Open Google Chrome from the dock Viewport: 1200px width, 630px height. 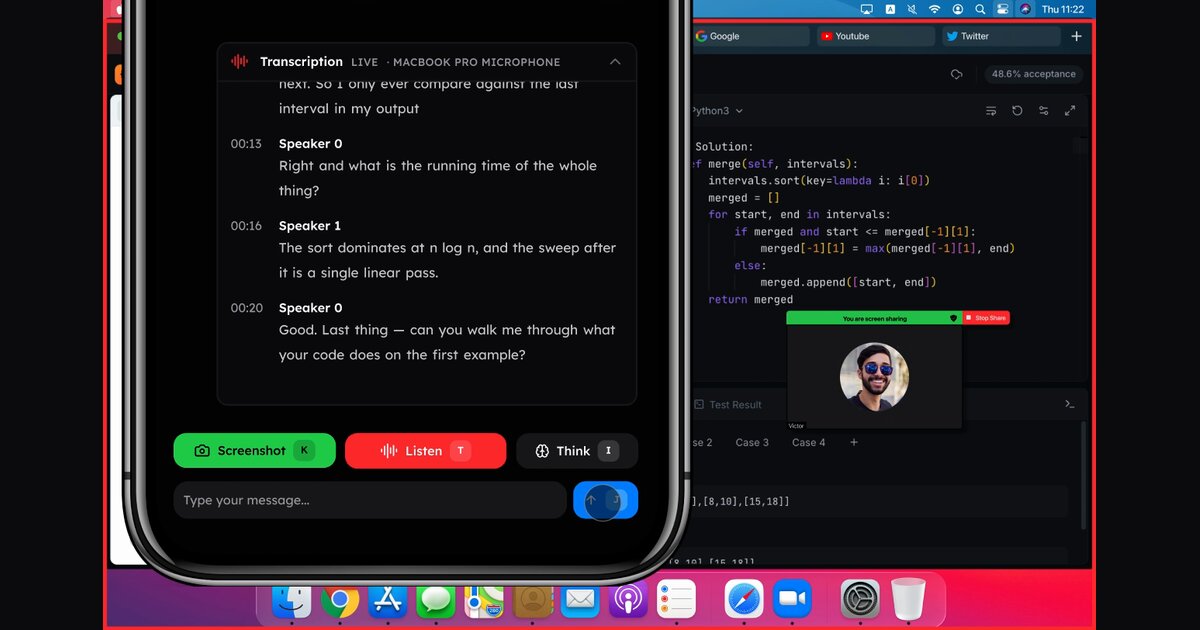[x=340, y=600]
